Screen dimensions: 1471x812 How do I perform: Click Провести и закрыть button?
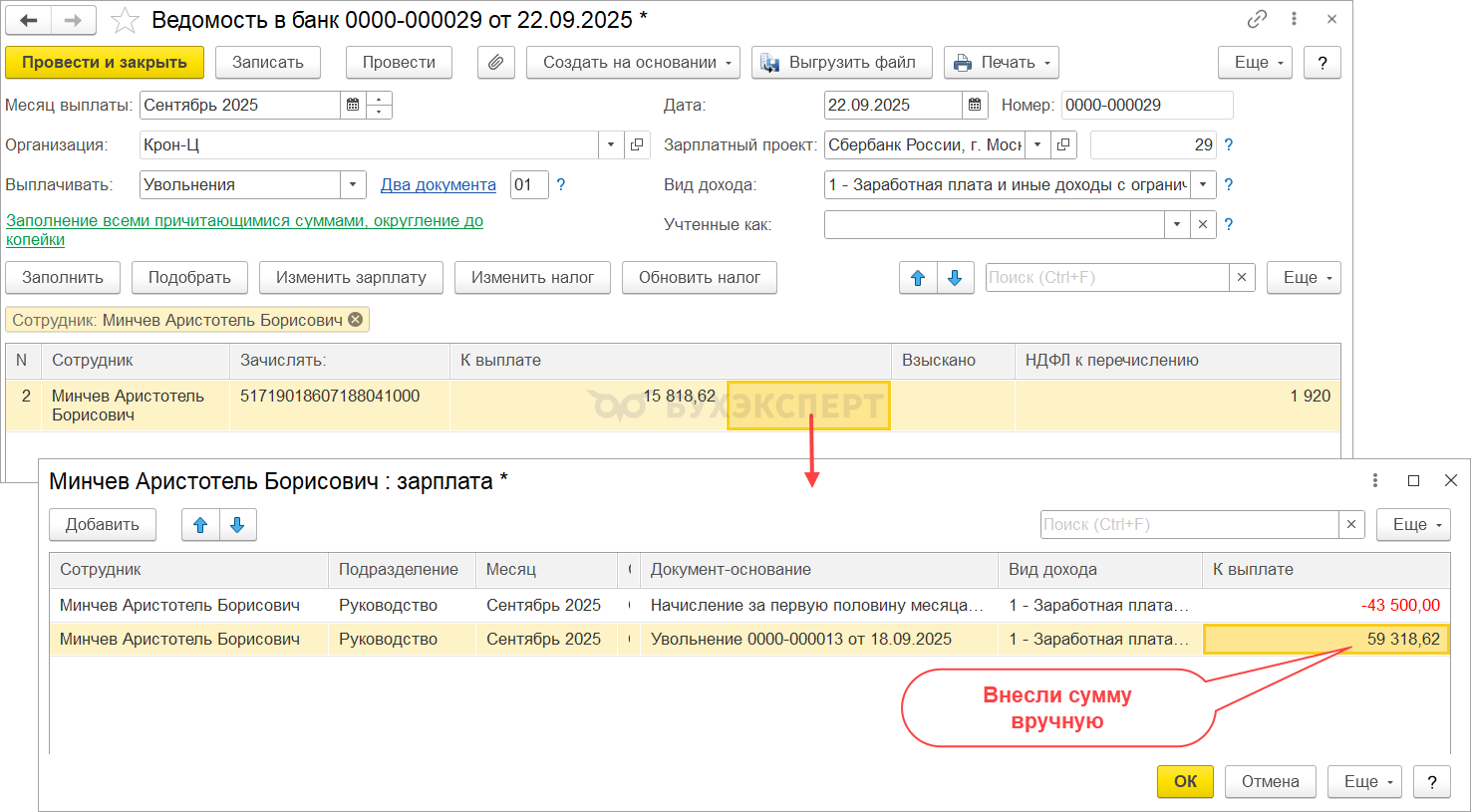click(105, 63)
